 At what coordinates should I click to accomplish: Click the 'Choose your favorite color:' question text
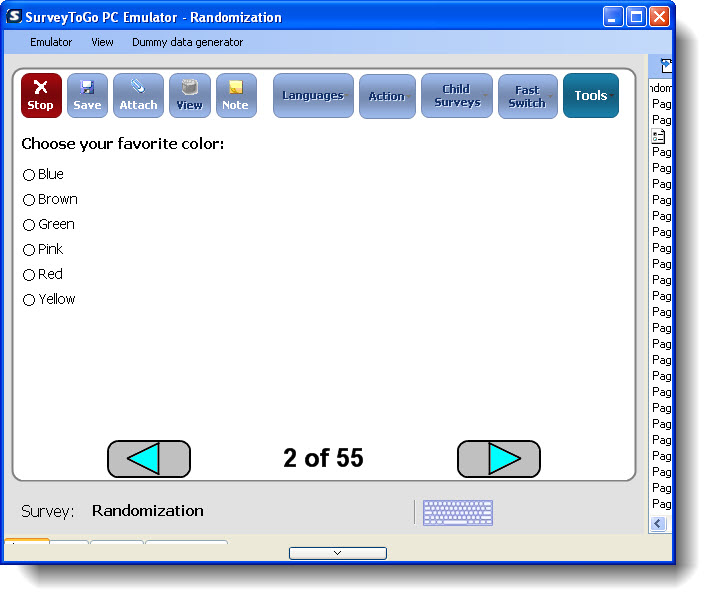(123, 144)
